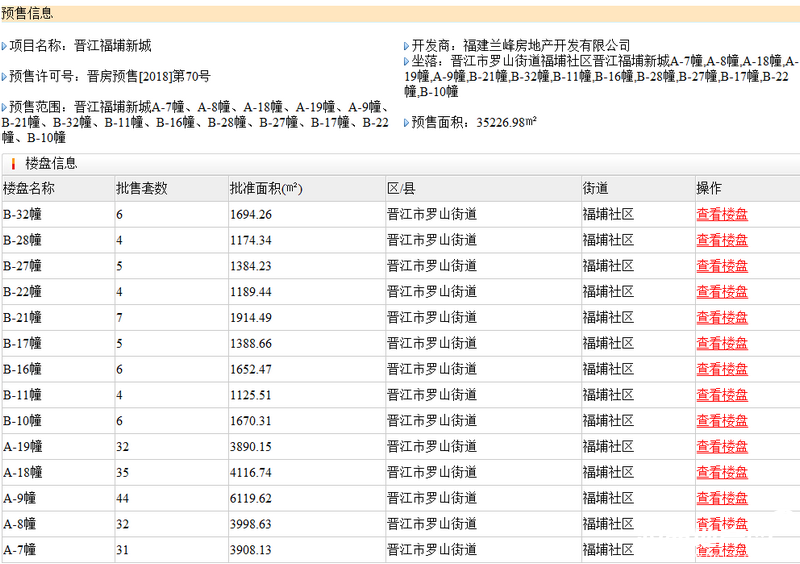Click project name 晋江福埔新城
The width and height of the screenshot is (800, 564).
coord(113,46)
